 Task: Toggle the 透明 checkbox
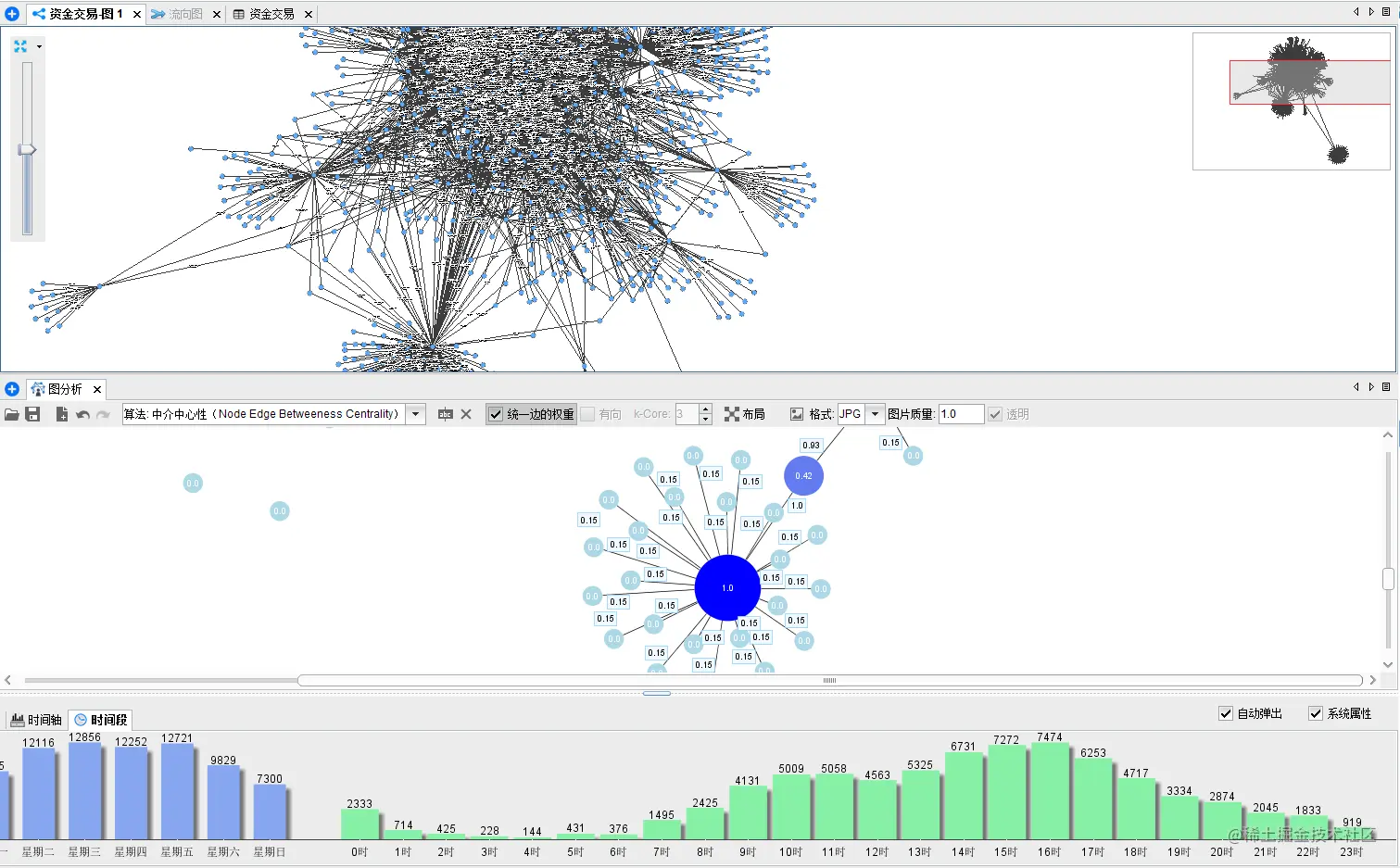click(995, 414)
